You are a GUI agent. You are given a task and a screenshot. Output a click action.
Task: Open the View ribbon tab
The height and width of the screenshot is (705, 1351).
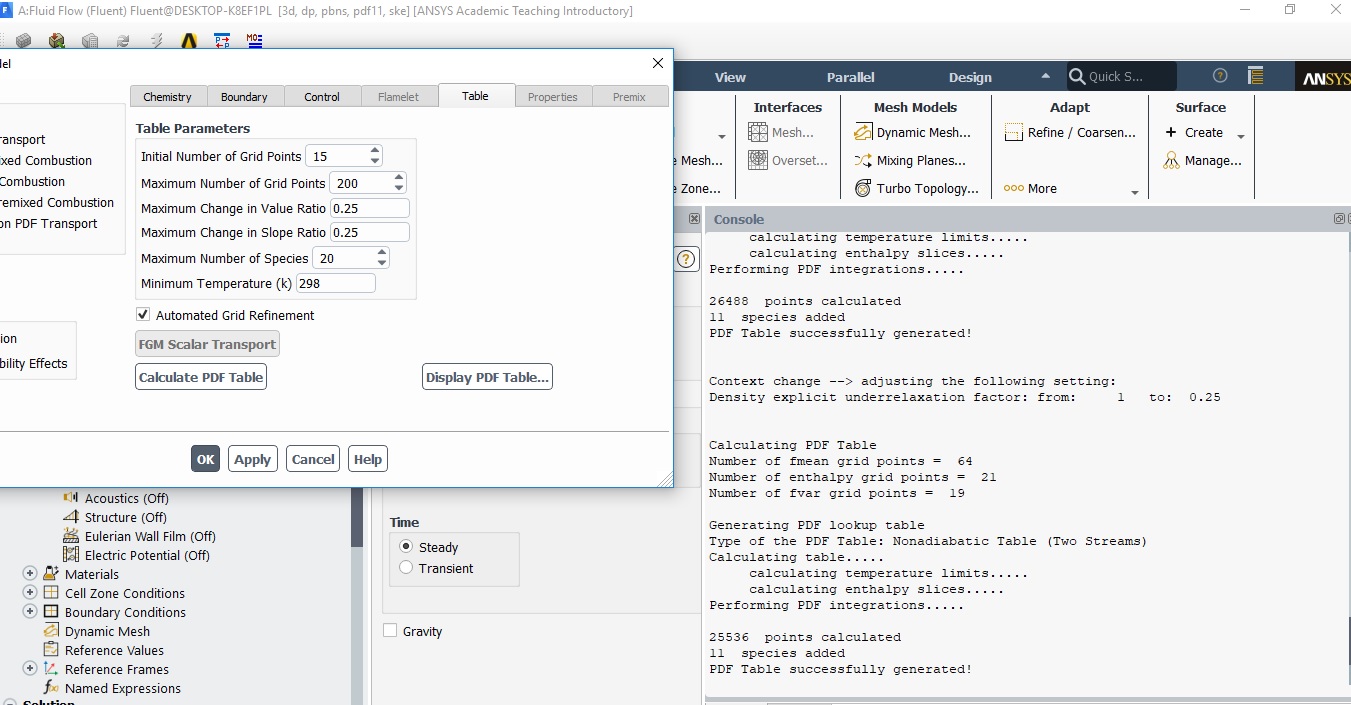click(x=730, y=77)
